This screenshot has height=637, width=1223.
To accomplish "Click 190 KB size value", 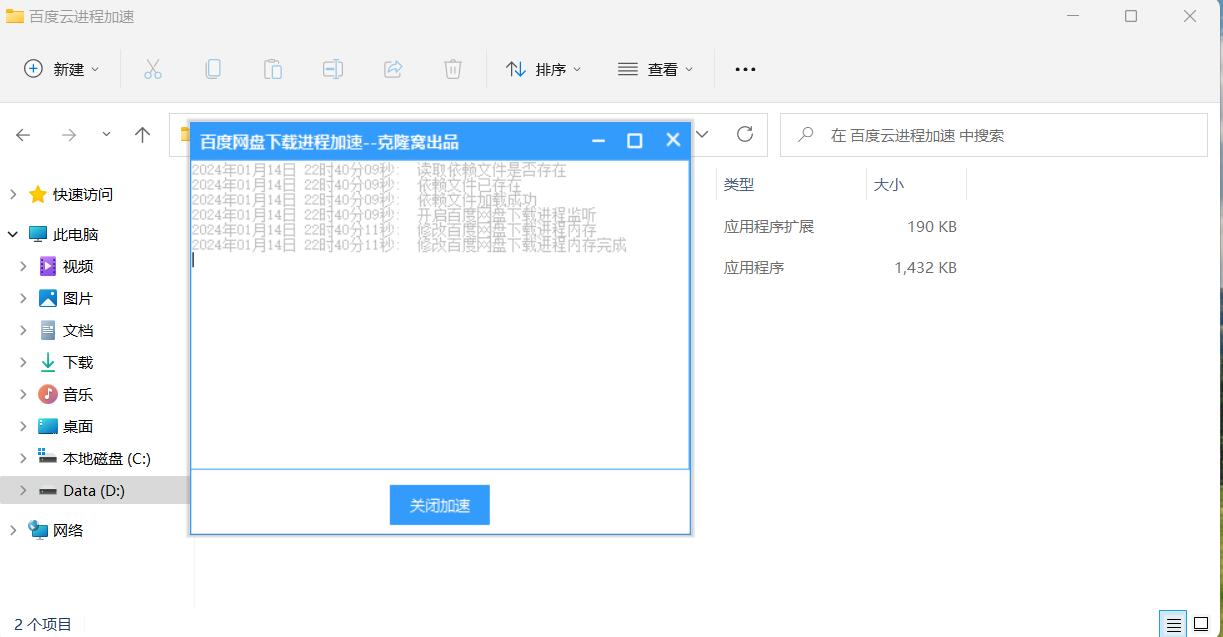I will [932, 227].
